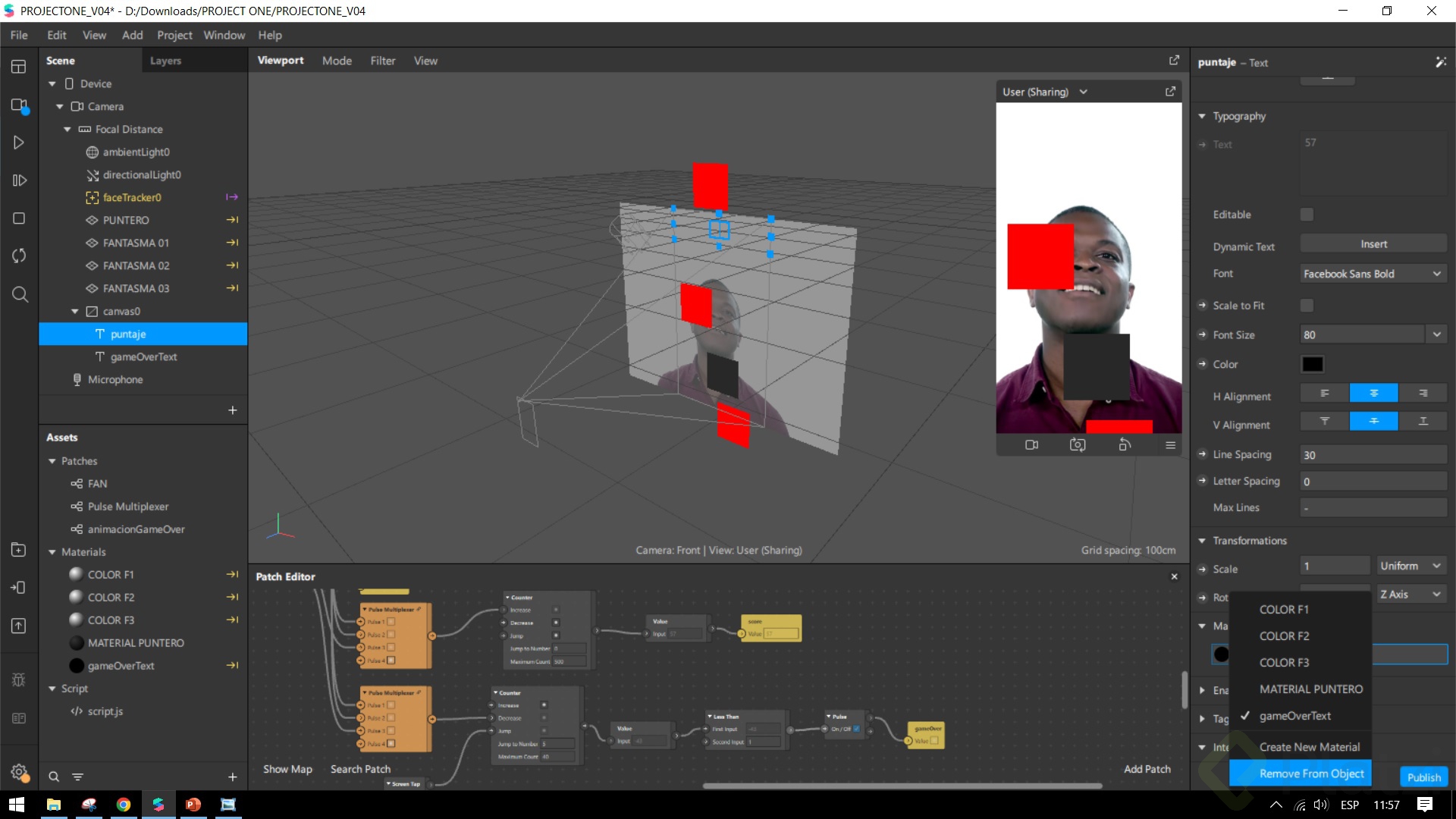
Task: Enable the Editable checkbox
Action: point(1307,215)
